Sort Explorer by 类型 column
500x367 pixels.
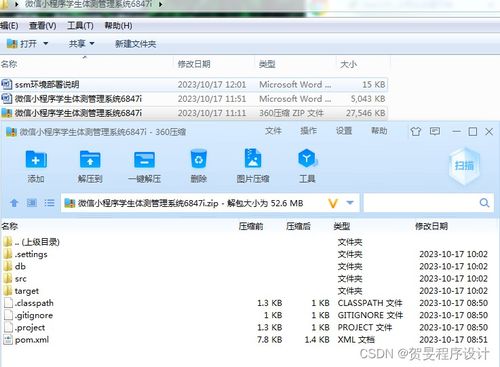[267, 64]
